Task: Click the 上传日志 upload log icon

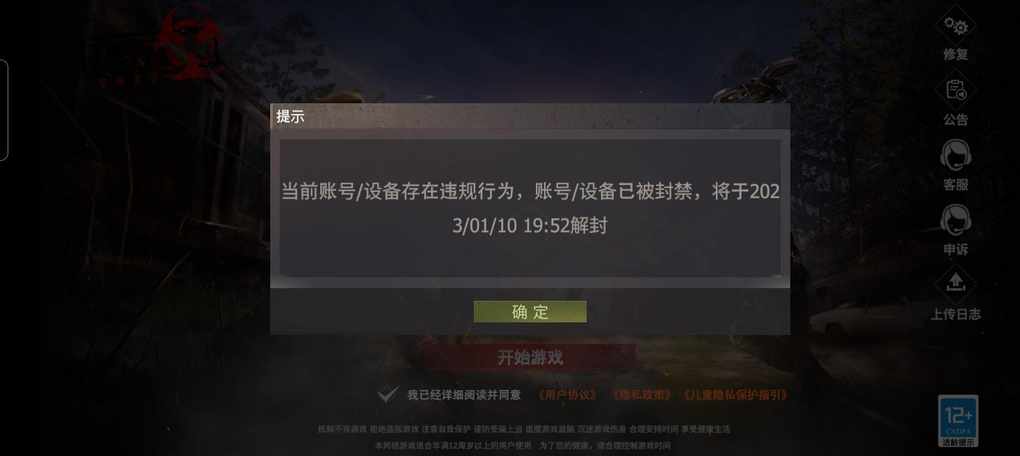Action: pos(956,286)
